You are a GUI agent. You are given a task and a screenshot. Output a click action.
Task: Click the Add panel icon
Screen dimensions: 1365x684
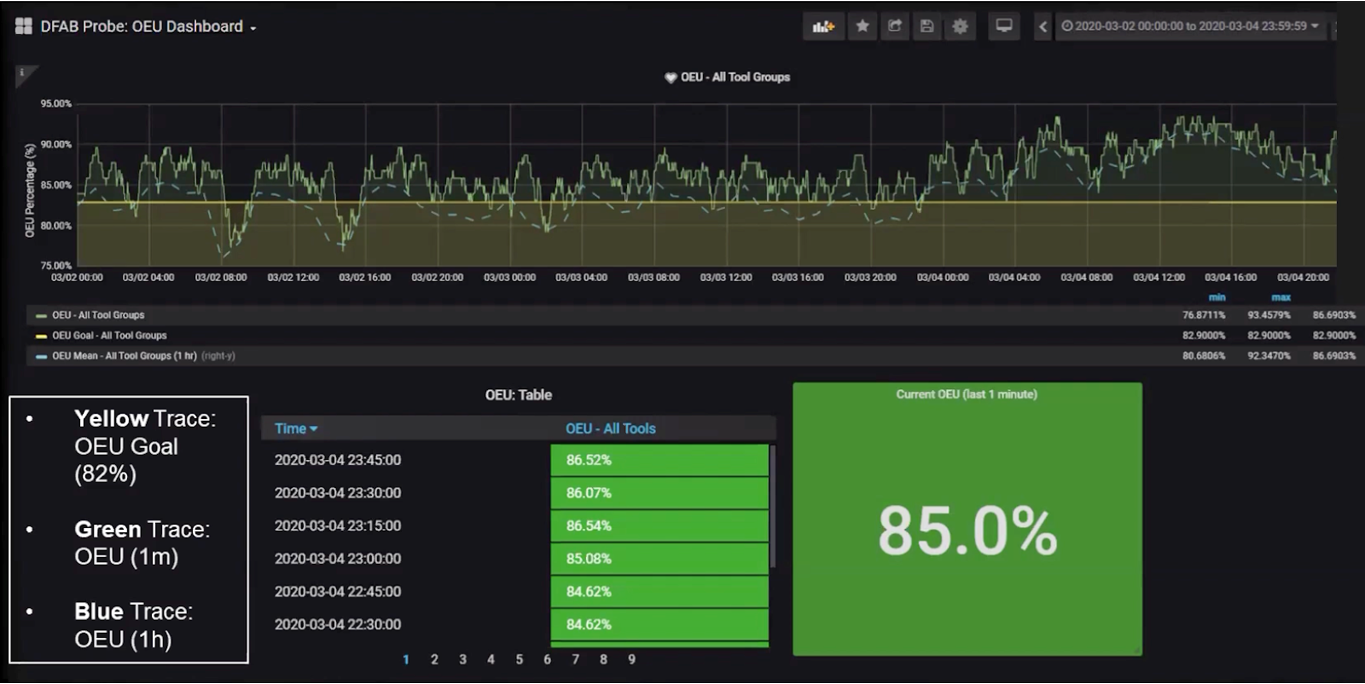coord(824,26)
